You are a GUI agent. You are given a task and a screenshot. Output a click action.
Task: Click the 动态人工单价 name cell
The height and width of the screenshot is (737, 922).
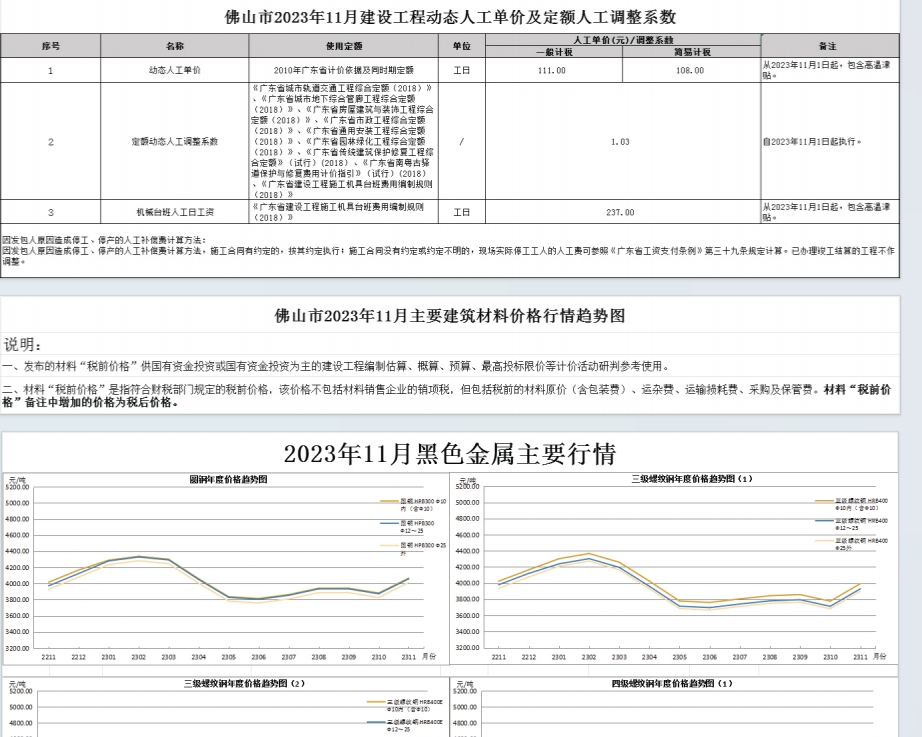tap(175, 70)
